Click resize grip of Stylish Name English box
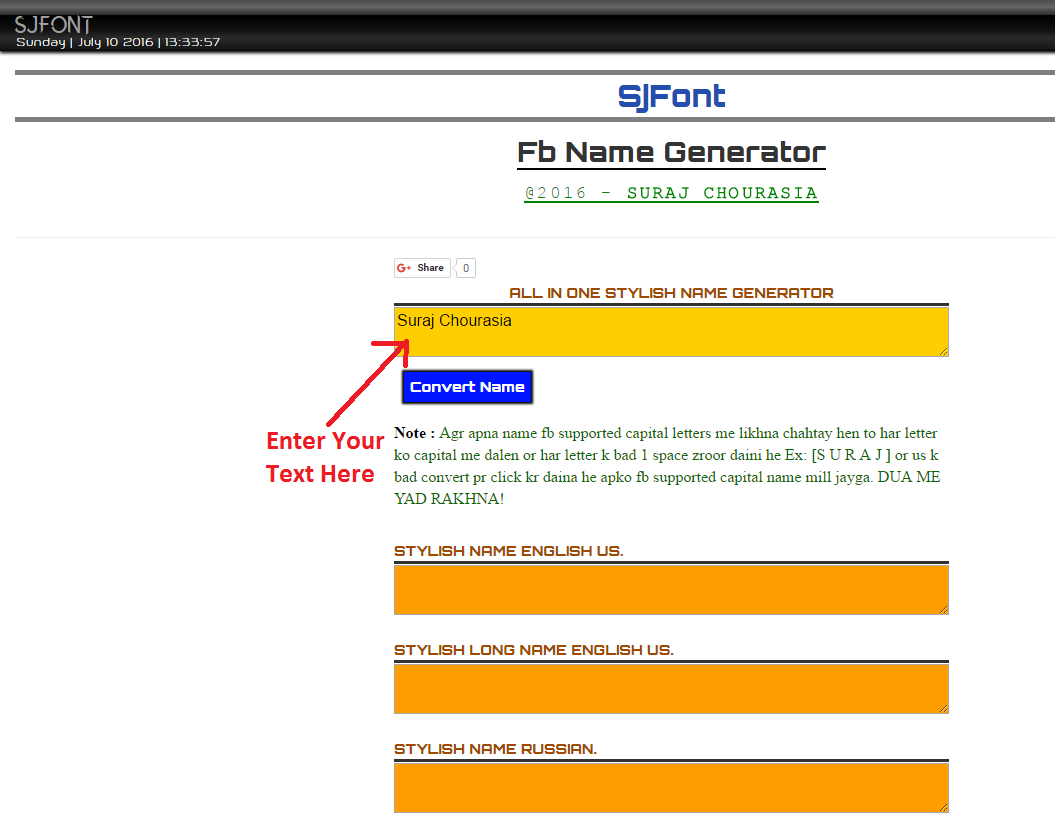 coord(943,609)
